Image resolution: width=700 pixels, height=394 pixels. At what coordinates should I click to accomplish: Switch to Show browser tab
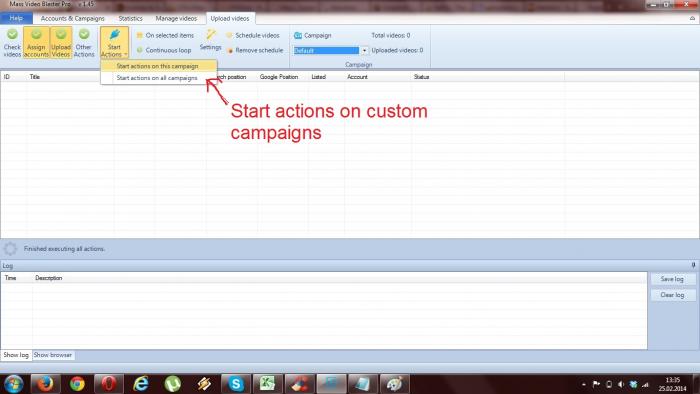53,355
